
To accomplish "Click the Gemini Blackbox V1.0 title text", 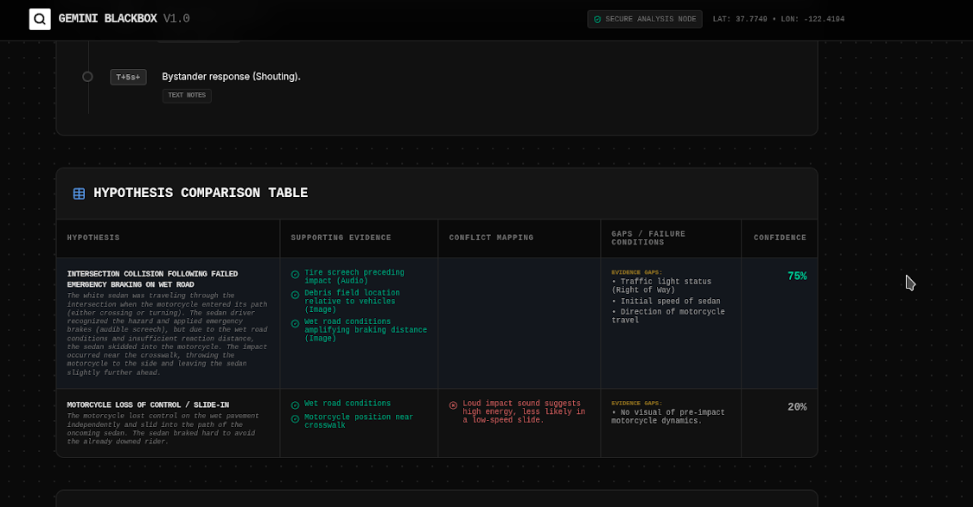I will tap(124, 19).
